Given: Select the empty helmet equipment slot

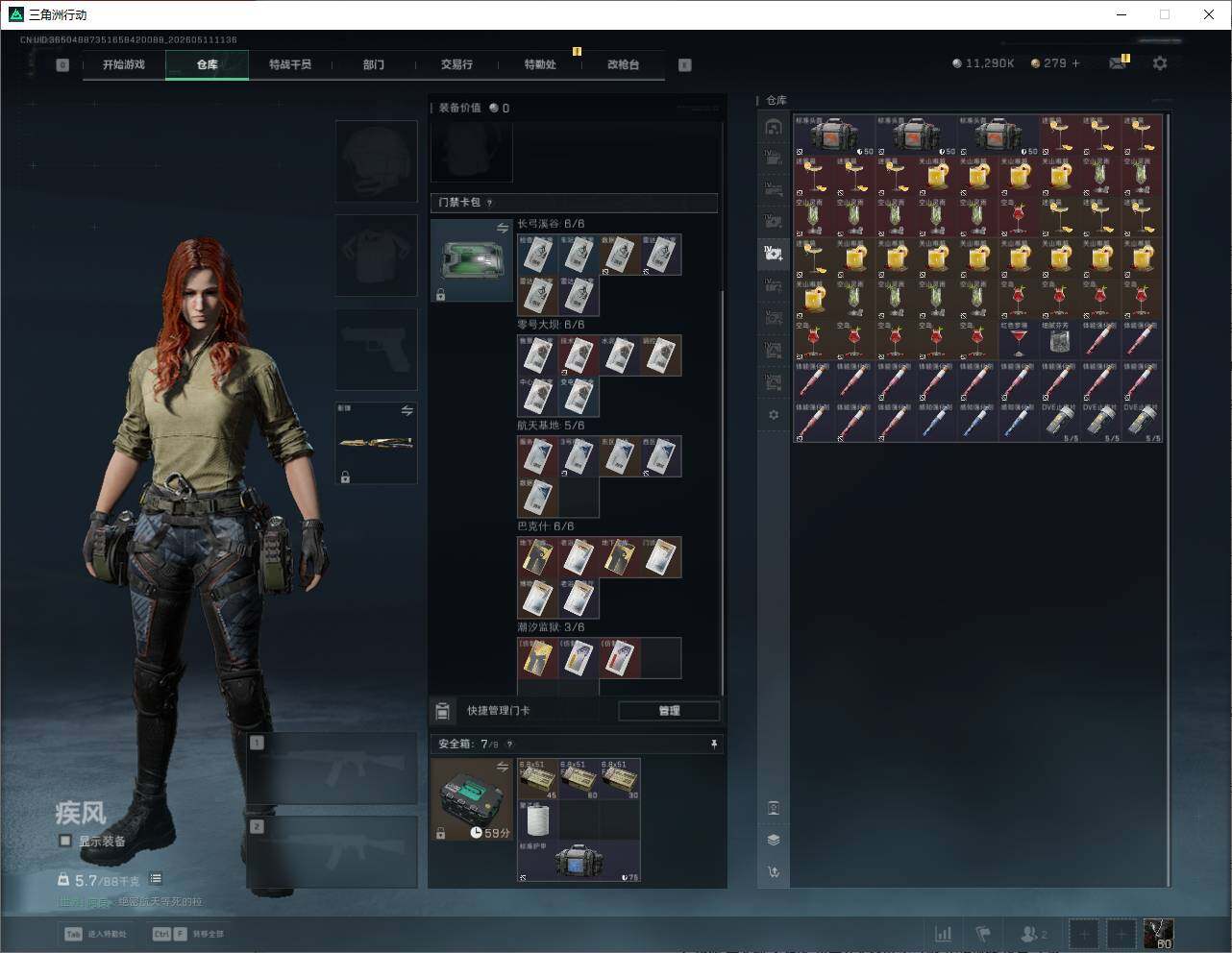Looking at the screenshot, I should click(376, 160).
